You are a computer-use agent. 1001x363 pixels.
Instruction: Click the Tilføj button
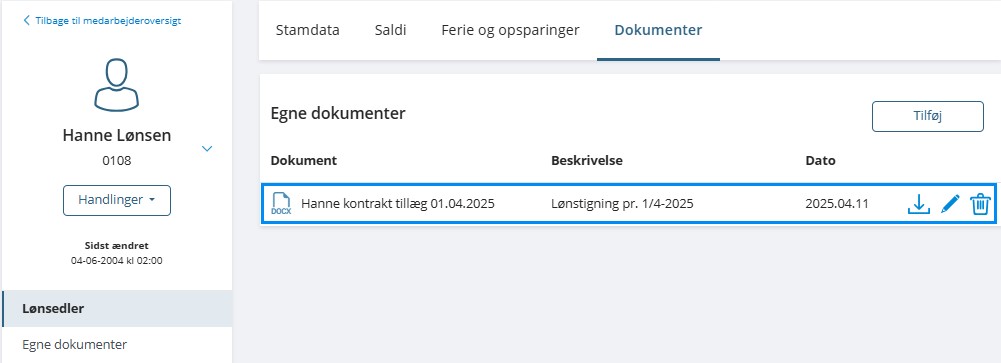click(x=928, y=116)
